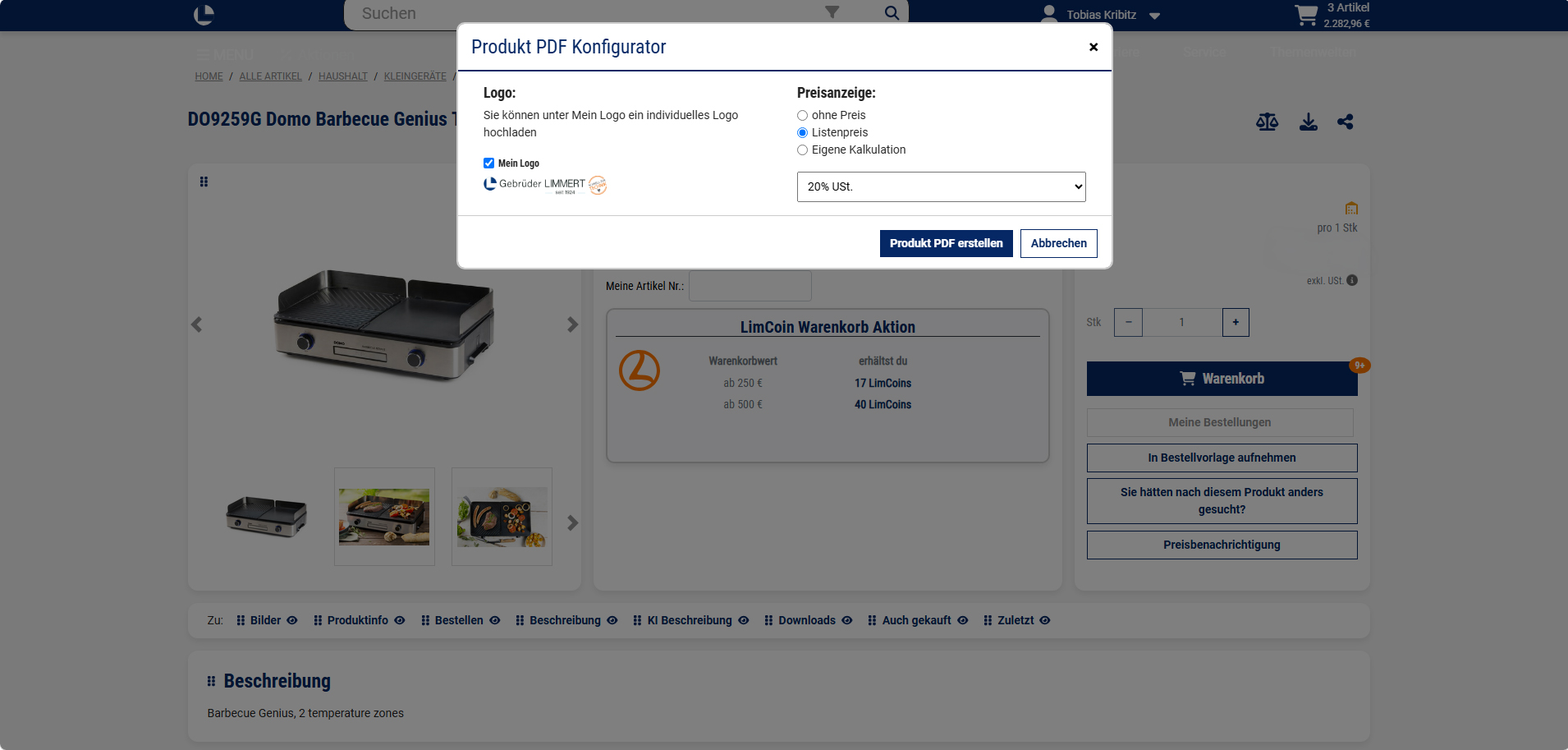The height and width of the screenshot is (750, 1568).
Task: Toggle visibility eye for Bilder
Action: coord(292,620)
